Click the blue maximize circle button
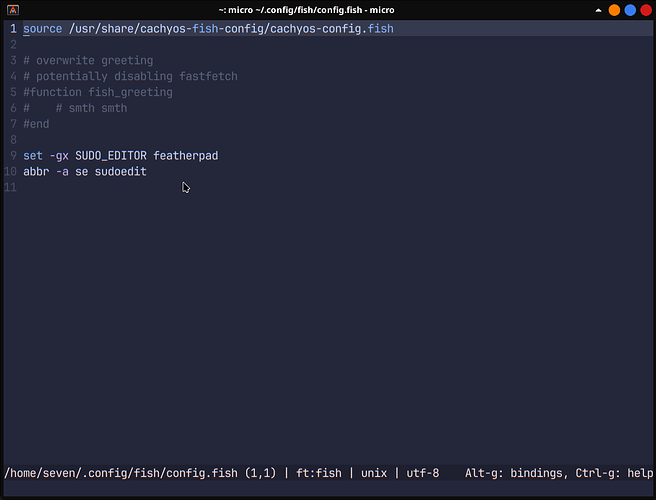Viewport: 656px width, 500px height. [x=630, y=10]
